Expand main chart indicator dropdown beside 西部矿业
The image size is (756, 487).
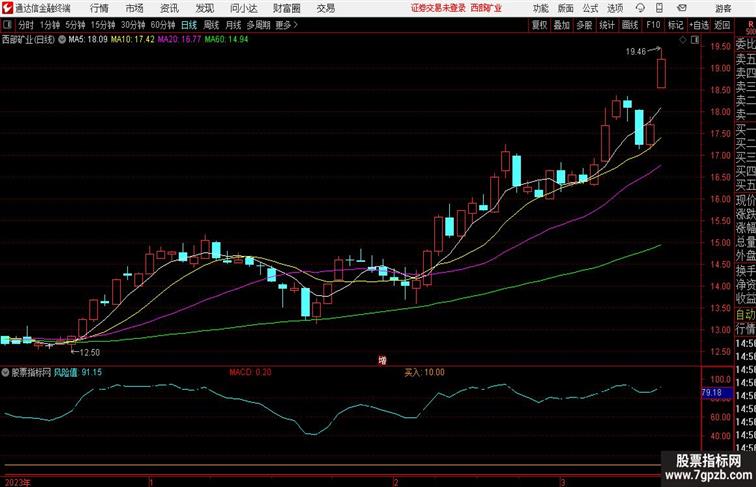[x=62, y=40]
